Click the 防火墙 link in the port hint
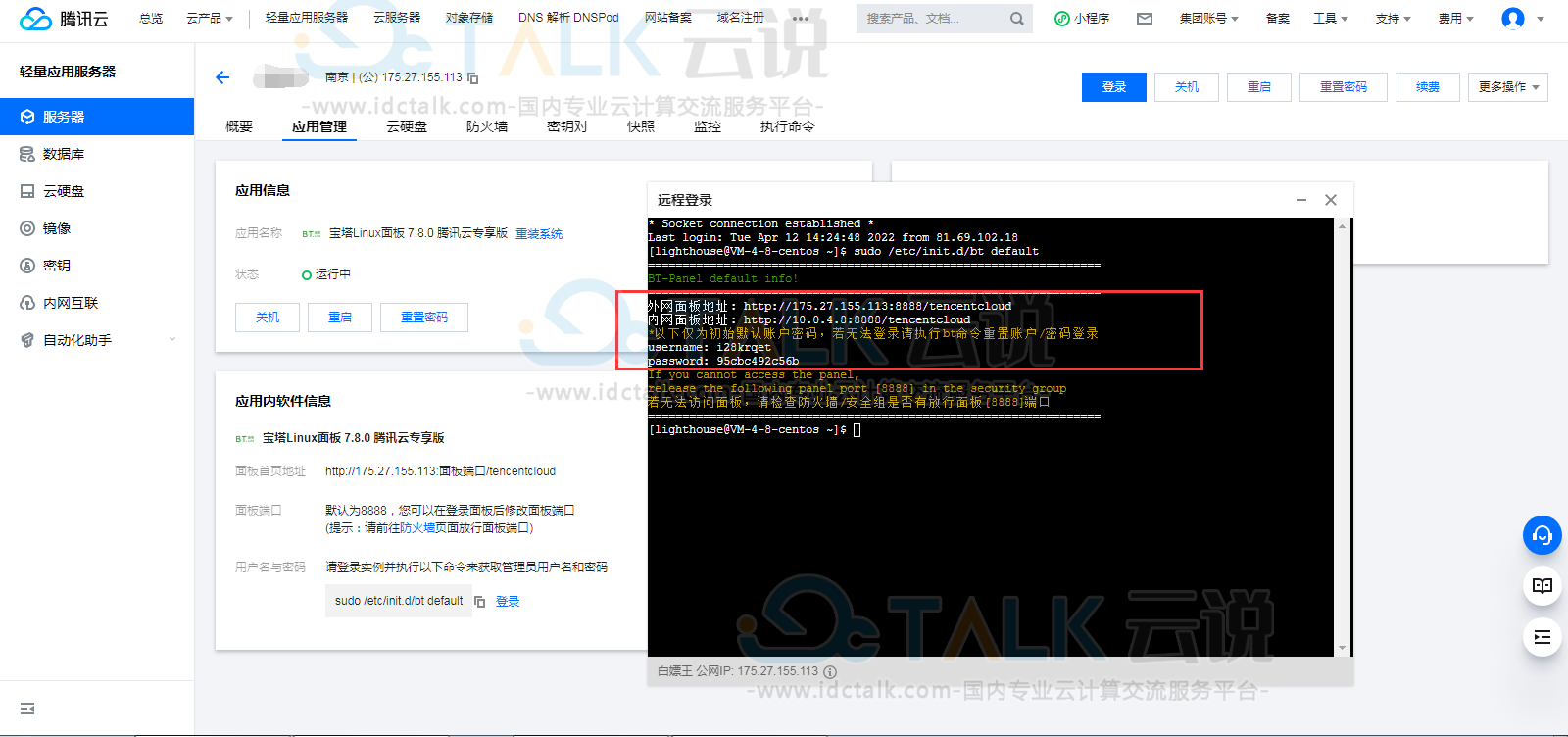The width and height of the screenshot is (1568, 737). 417,527
